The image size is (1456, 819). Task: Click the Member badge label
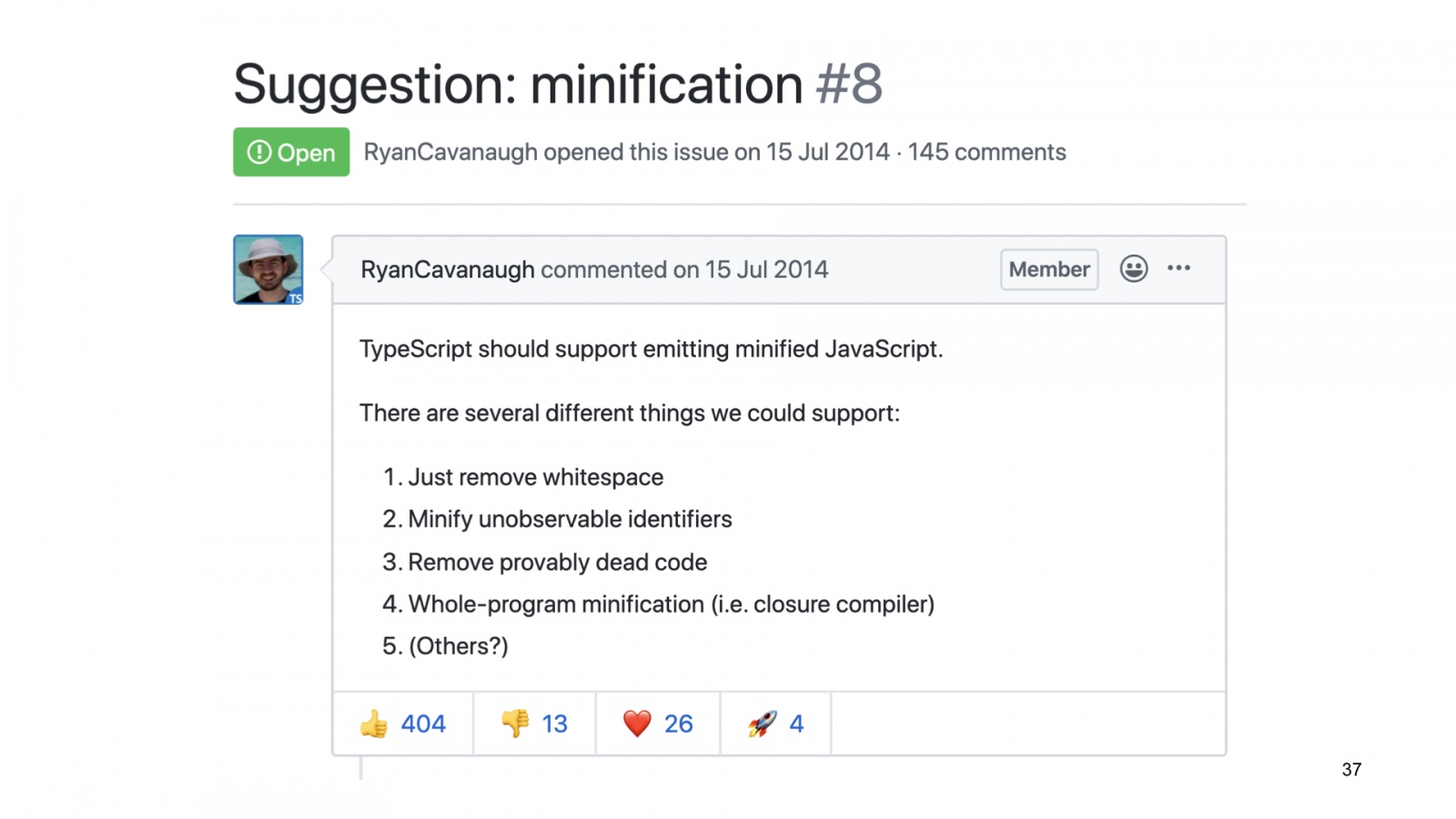(1048, 269)
